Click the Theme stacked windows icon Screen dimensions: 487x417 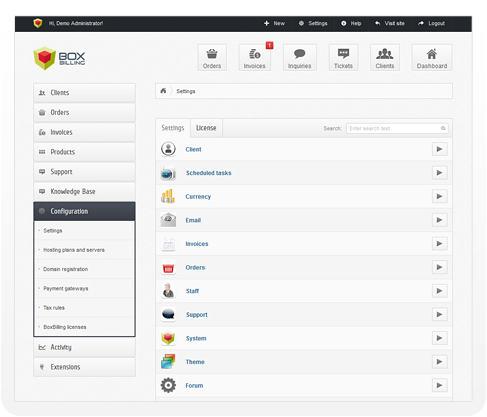(168, 362)
